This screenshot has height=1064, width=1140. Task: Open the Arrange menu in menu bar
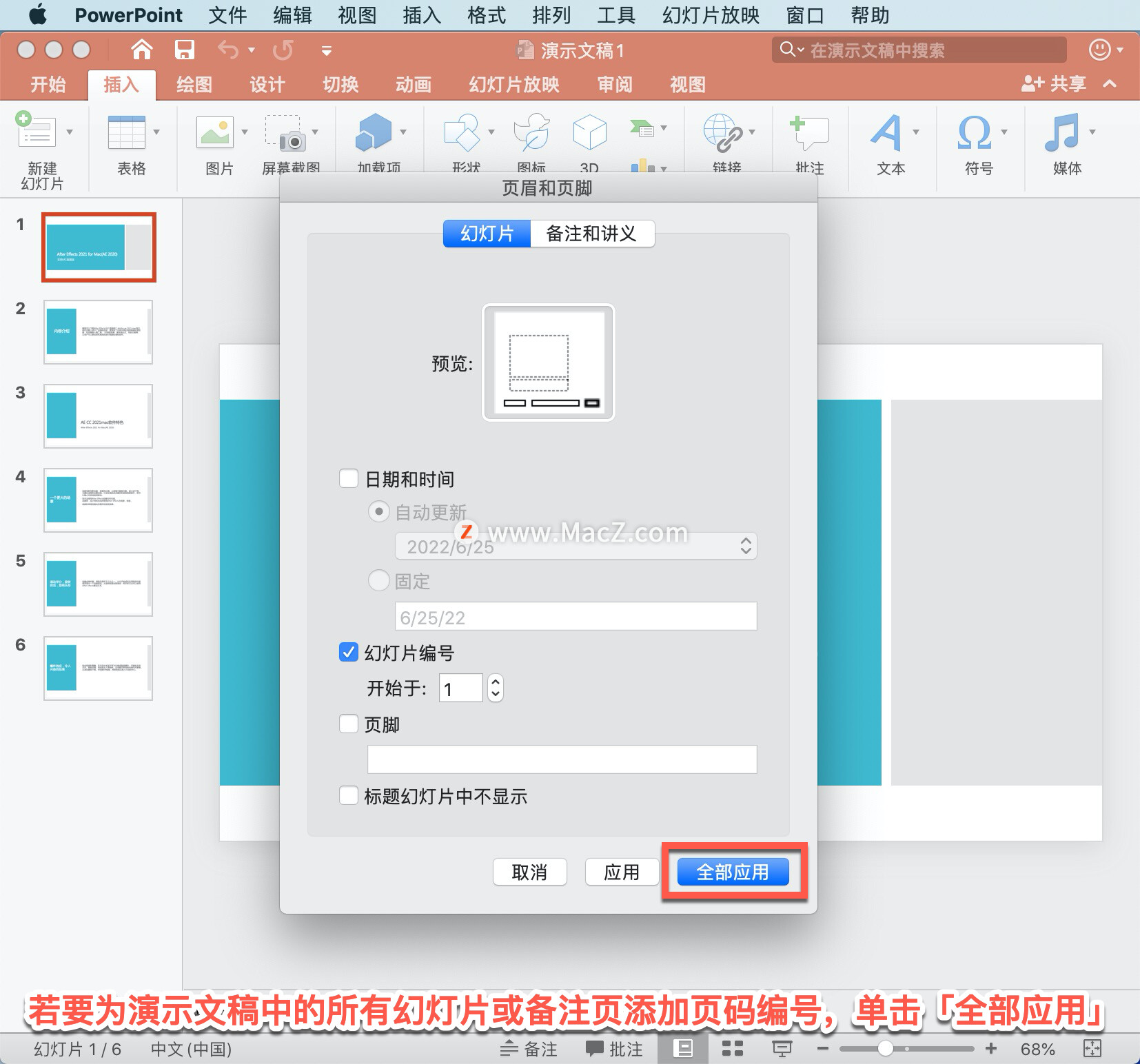(551, 15)
